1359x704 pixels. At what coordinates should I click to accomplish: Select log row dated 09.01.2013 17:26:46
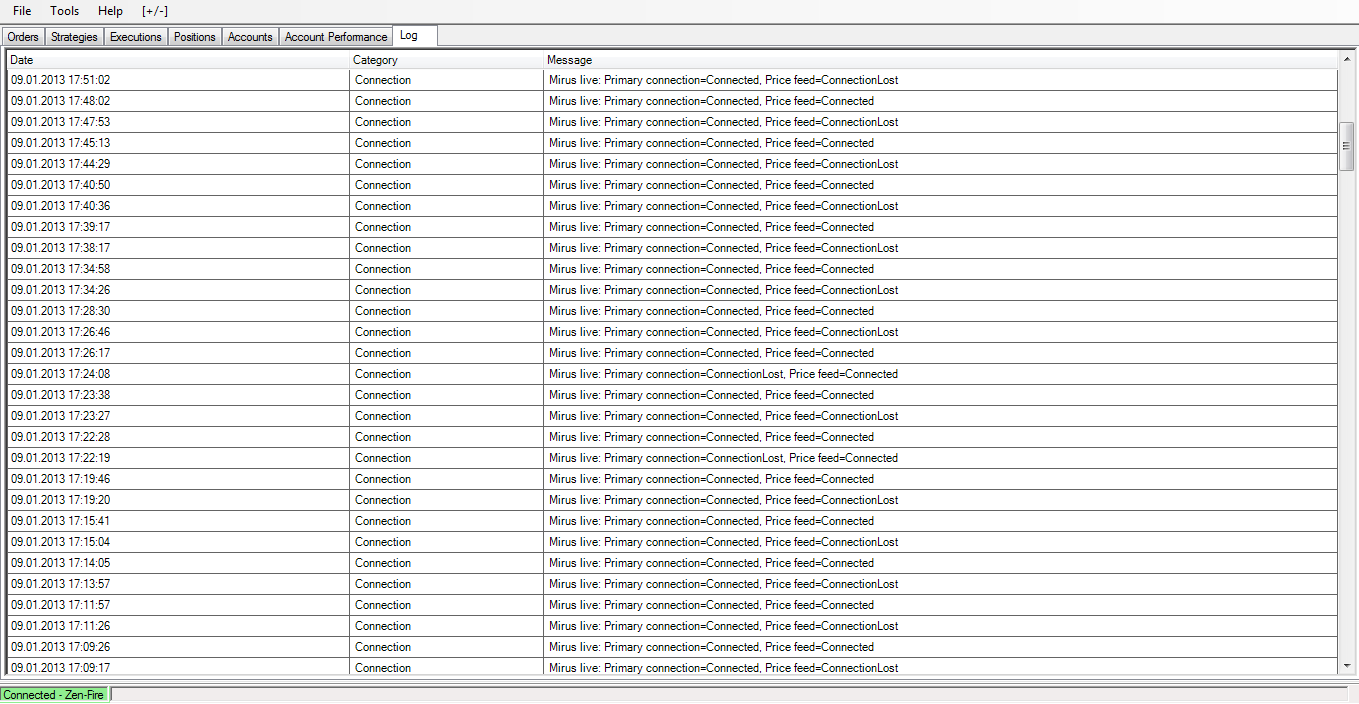tap(672, 332)
